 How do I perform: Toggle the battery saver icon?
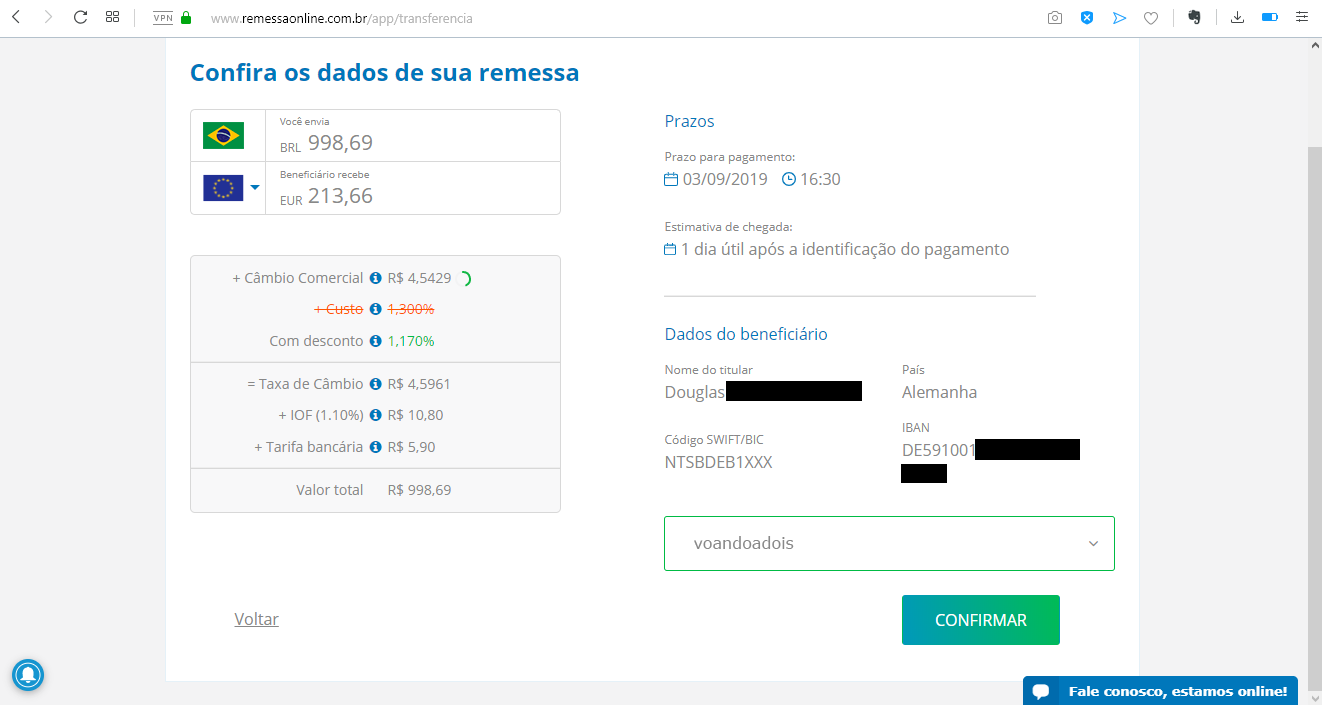[x=1270, y=17]
